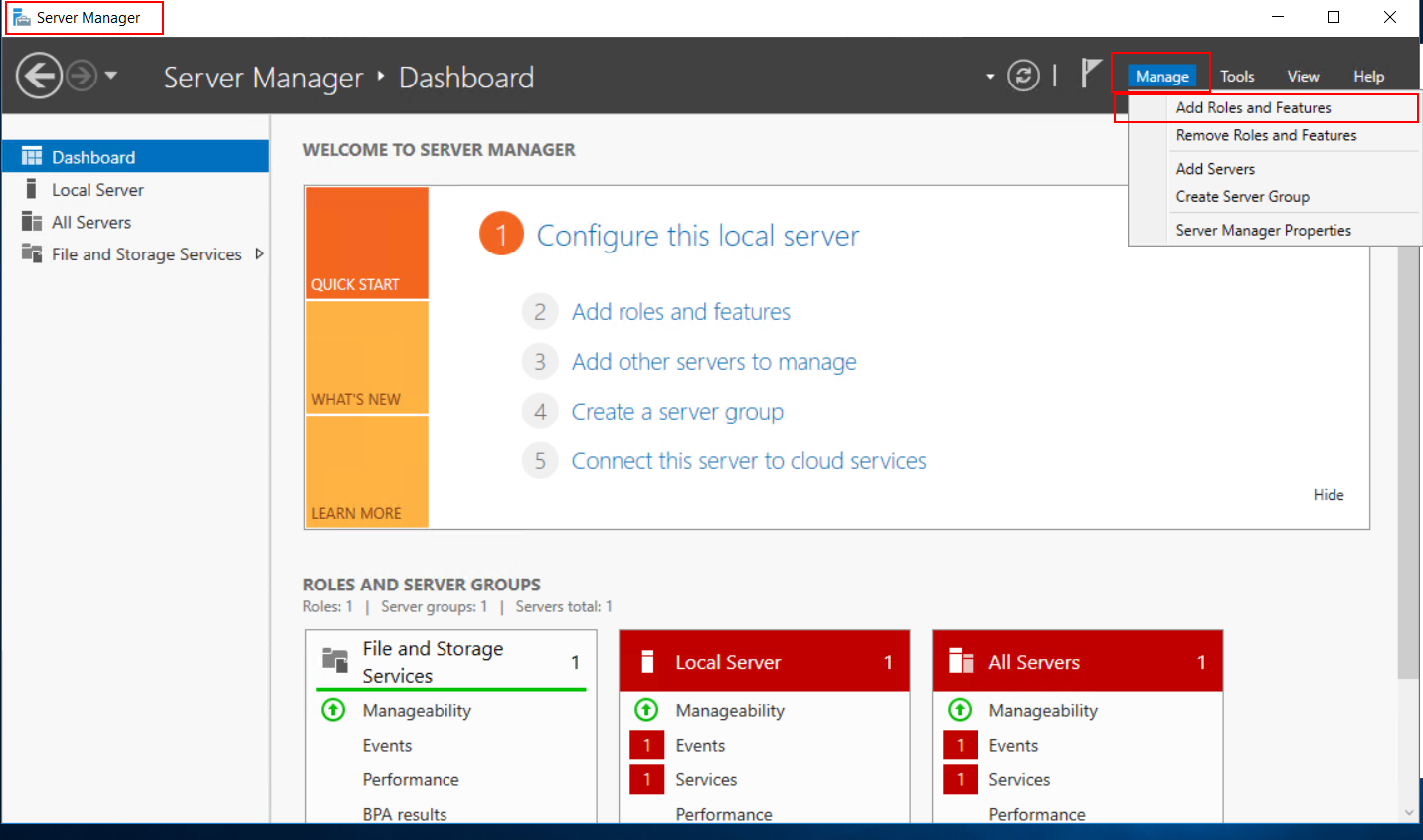Click Events alert badge in Local Server tile

click(x=646, y=745)
